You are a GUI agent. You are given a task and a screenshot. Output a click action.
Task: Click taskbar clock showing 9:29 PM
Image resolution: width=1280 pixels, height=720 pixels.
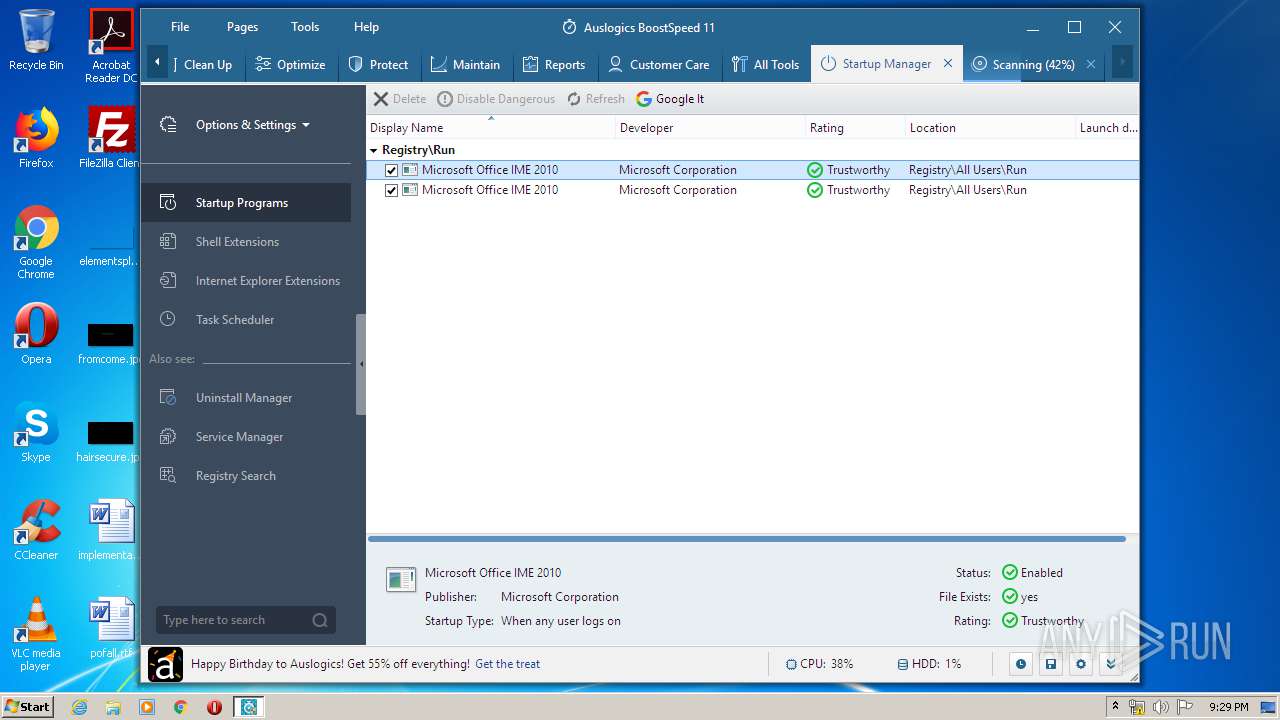click(x=1228, y=707)
